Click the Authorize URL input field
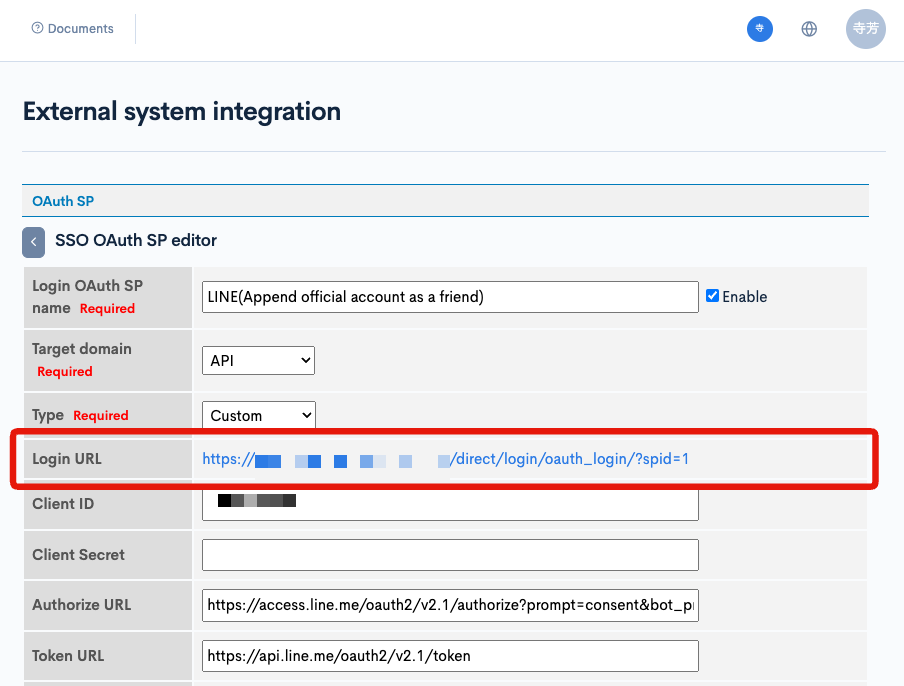The width and height of the screenshot is (904, 686). [x=450, y=605]
